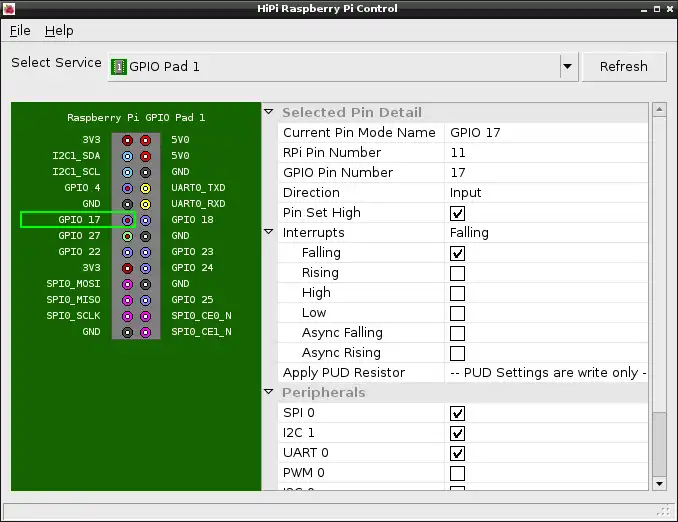The image size is (678, 522).
Task: Click the GND pin beside I2C1_SCL
Action: (x=146, y=172)
